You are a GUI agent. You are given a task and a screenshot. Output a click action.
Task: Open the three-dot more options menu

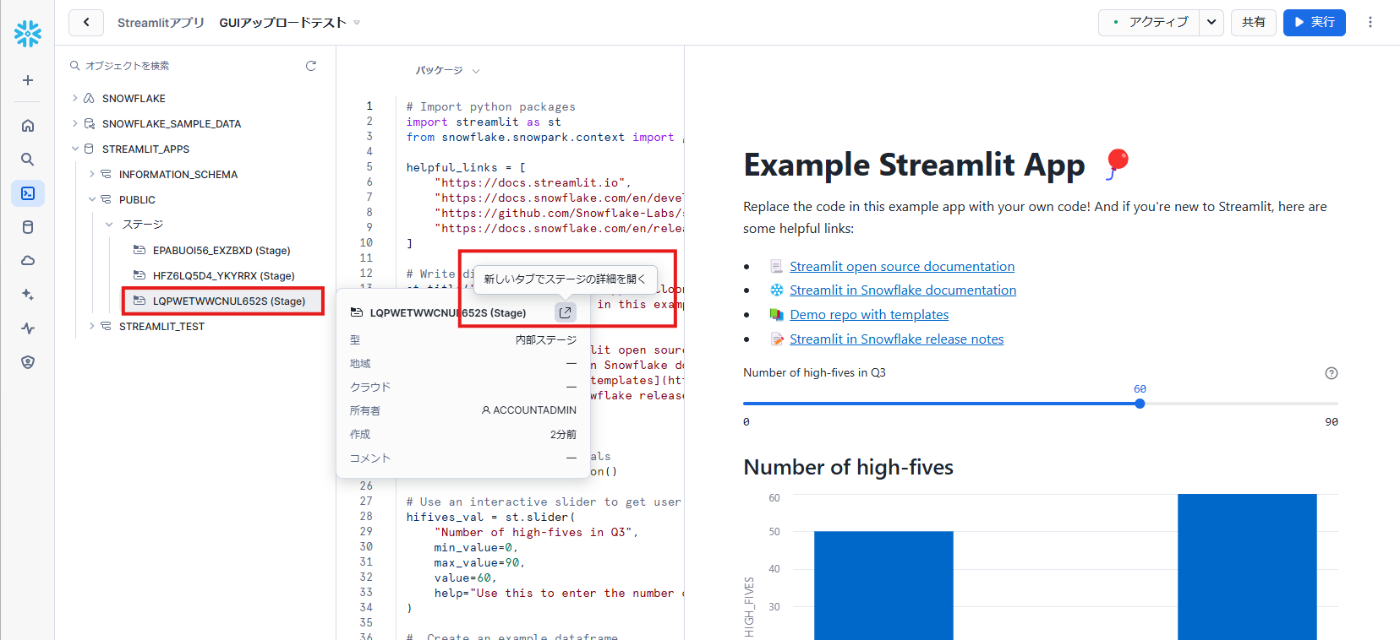(x=1370, y=22)
